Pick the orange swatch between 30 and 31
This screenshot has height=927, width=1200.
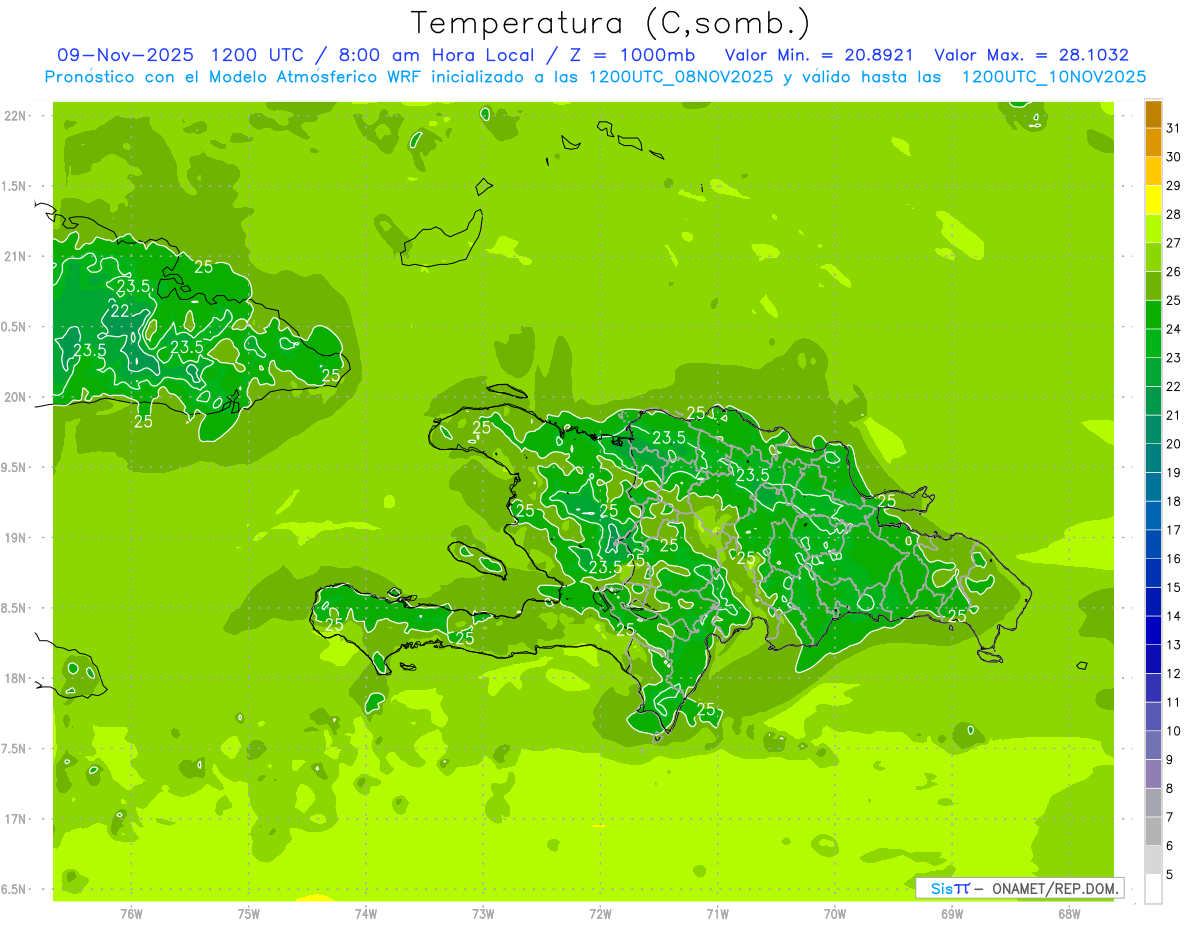click(1153, 143)
